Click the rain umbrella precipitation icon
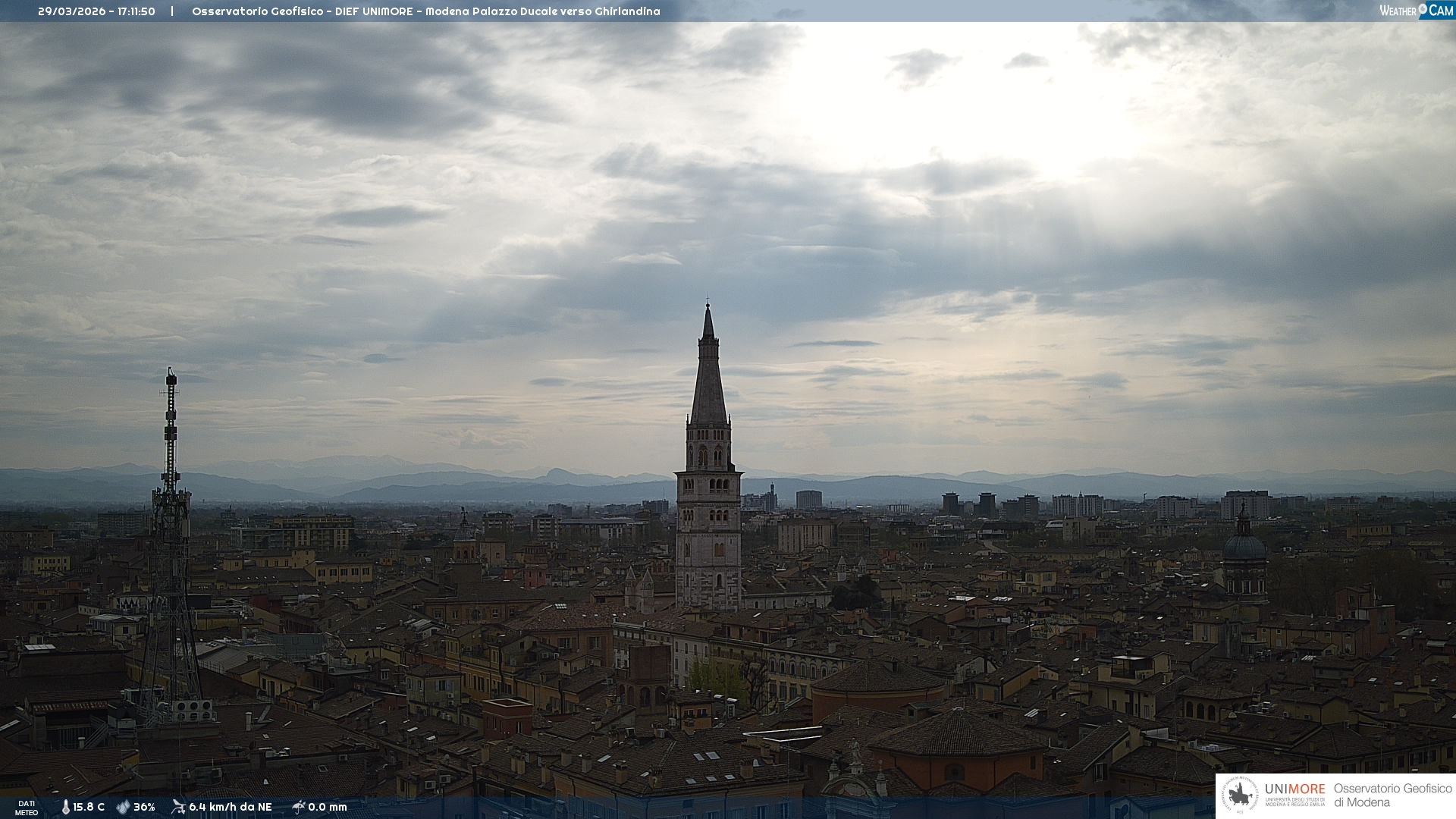1456x819 pixels. coord(299,807)
